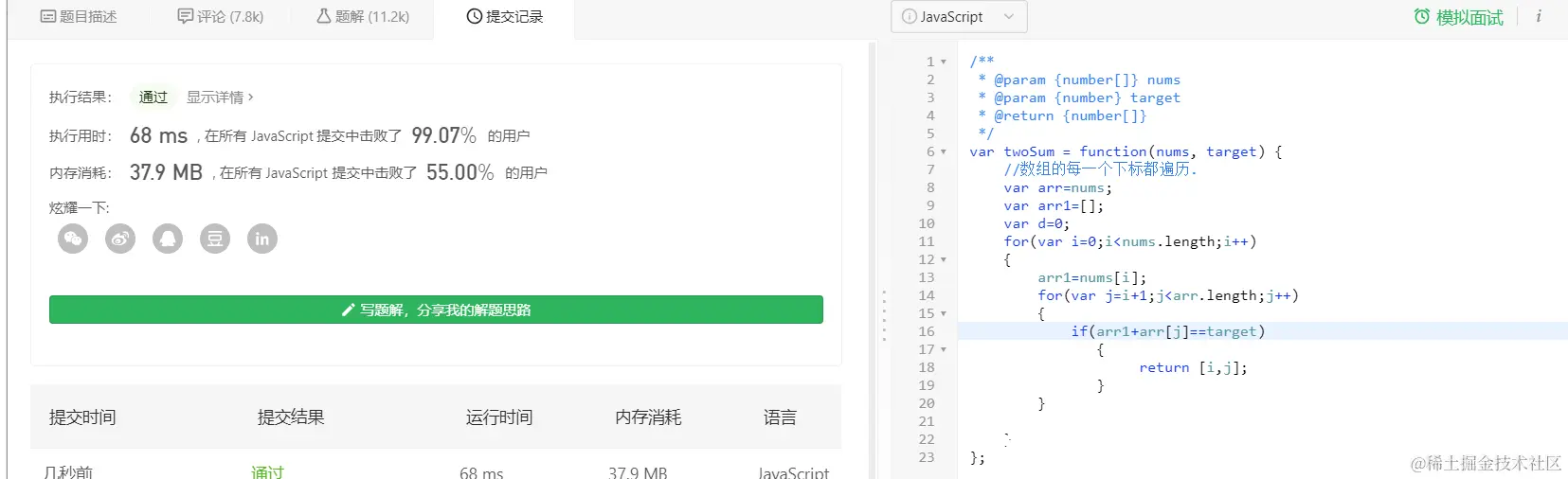Image resolution: width=1568 pixels, height=479 pixels.
Task: Open the 评论 (7.8k) tab
Action: 221,17
